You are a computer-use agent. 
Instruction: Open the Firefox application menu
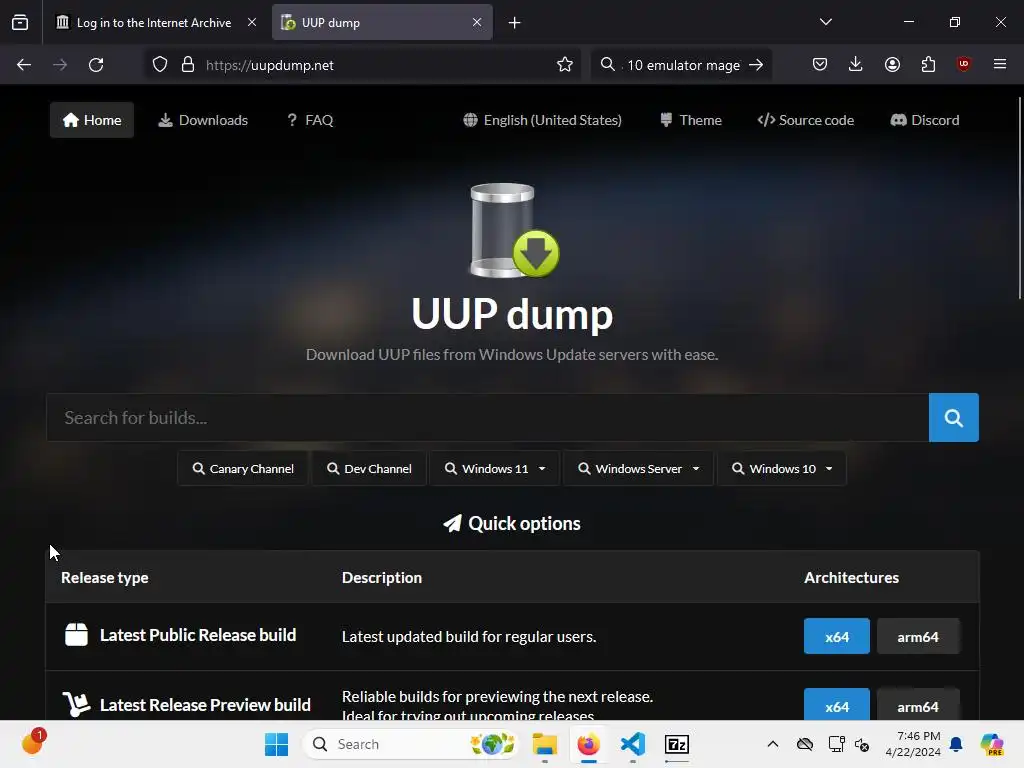(x=1000, y=65)
